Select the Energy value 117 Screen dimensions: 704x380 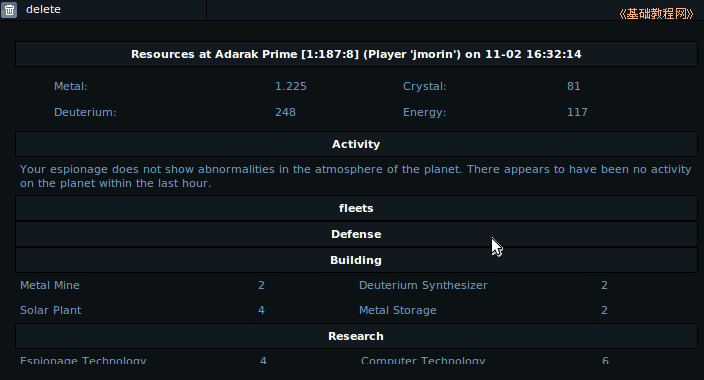577,112
